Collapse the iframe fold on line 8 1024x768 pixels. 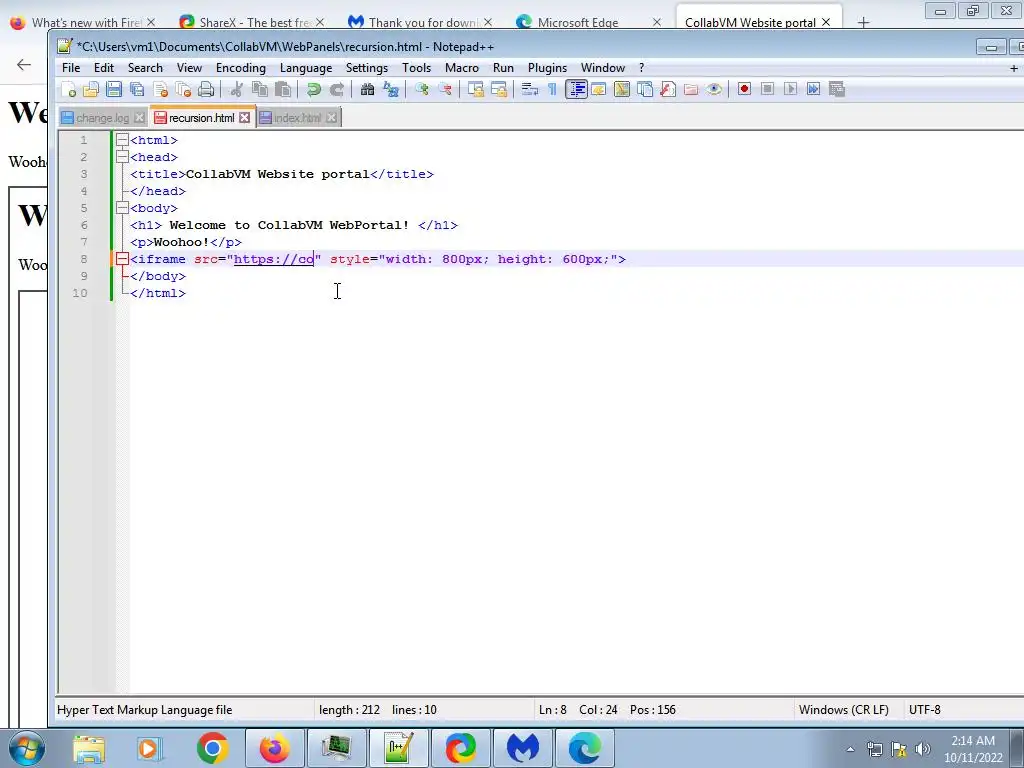(122, 259)
